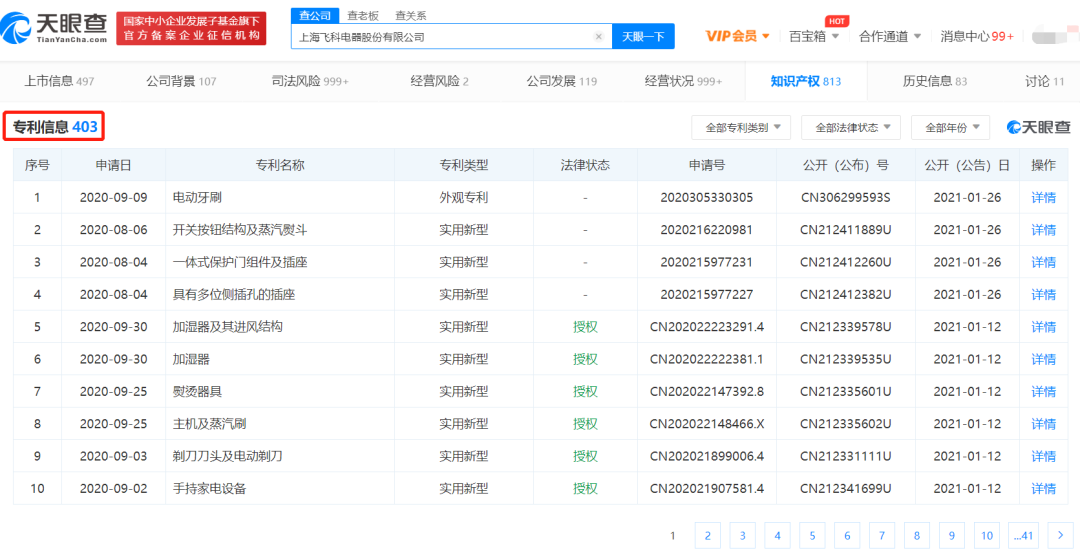Screen dimensions: 1080x555
Task: View 详情 for 一体式保护门组件及插座 patent
Action: (1043, 262)
